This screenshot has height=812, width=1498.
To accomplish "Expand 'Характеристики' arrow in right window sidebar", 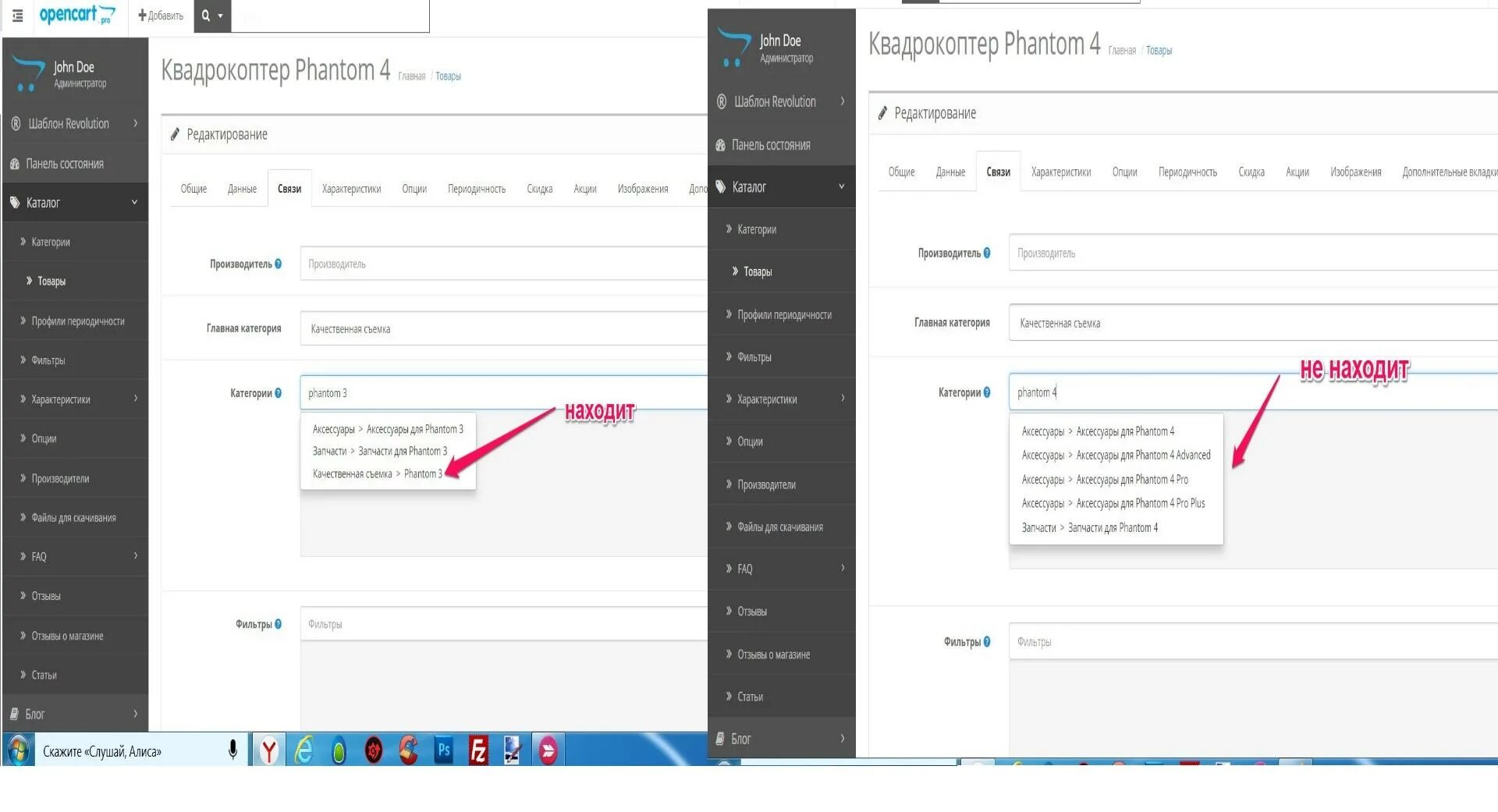I will pyautogui.click(x=843, y=398).
